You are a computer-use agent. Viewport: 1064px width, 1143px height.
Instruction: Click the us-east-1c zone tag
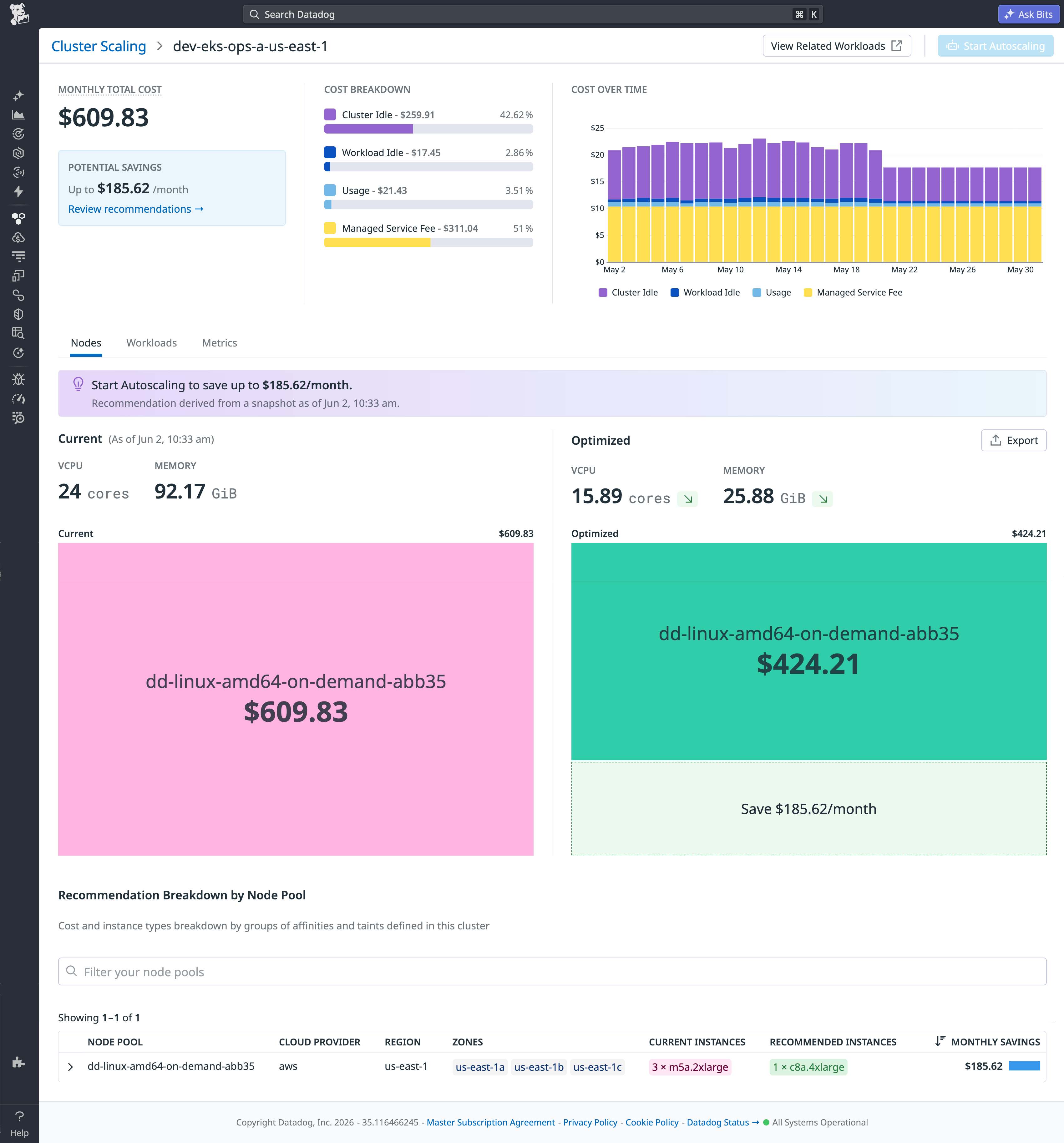[598, 1067]
